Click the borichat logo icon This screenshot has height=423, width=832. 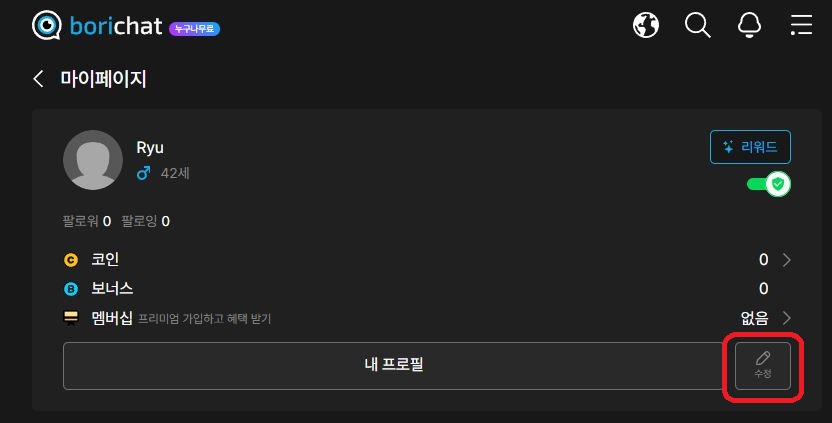47,25
